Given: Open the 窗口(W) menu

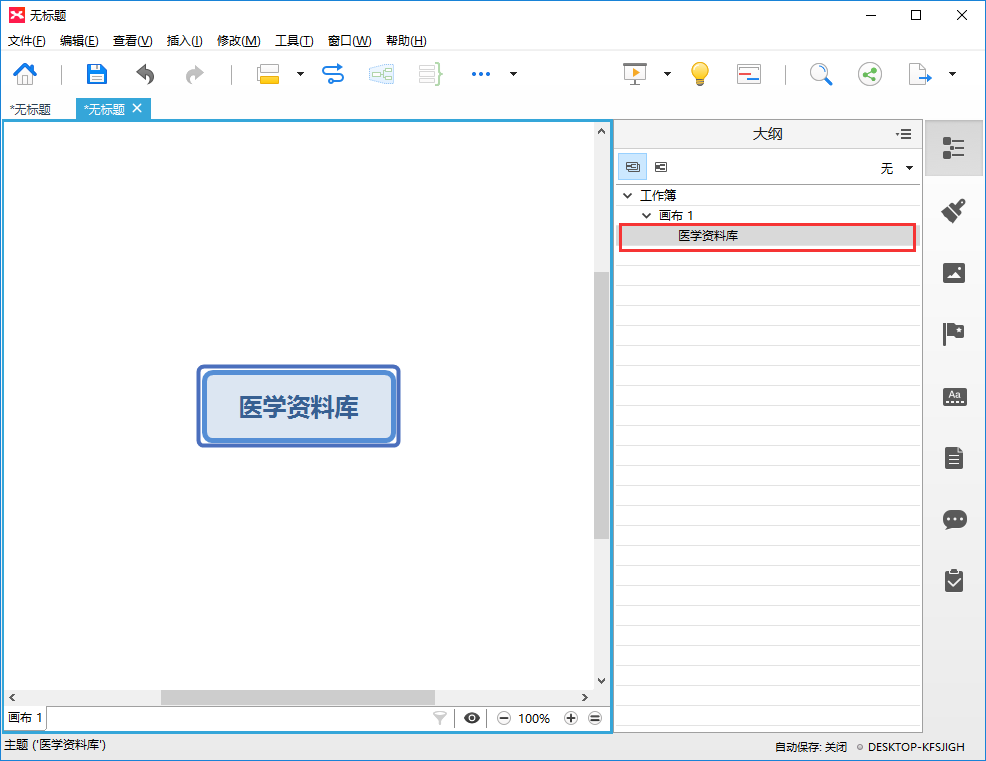Looking at the screenshot, I should point(350,41).
